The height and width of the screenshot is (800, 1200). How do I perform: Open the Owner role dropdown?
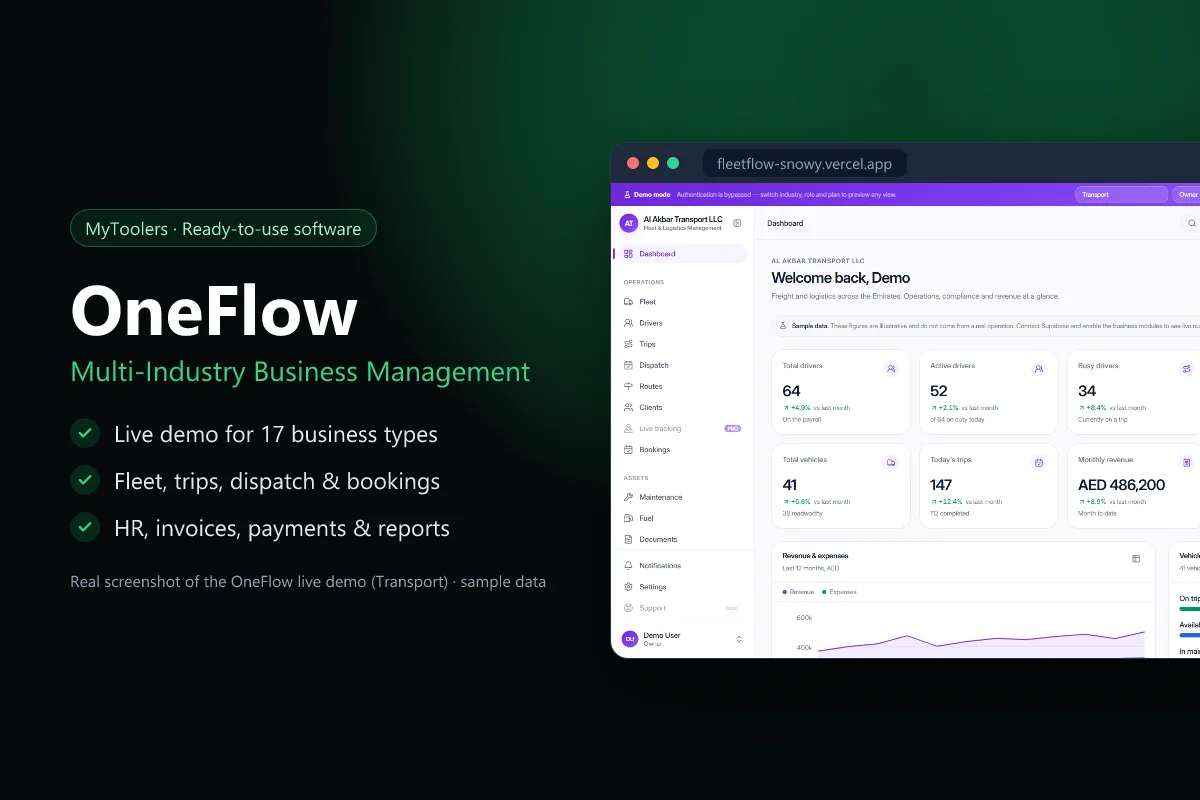pyautogui.click(x=1187, y=195)
